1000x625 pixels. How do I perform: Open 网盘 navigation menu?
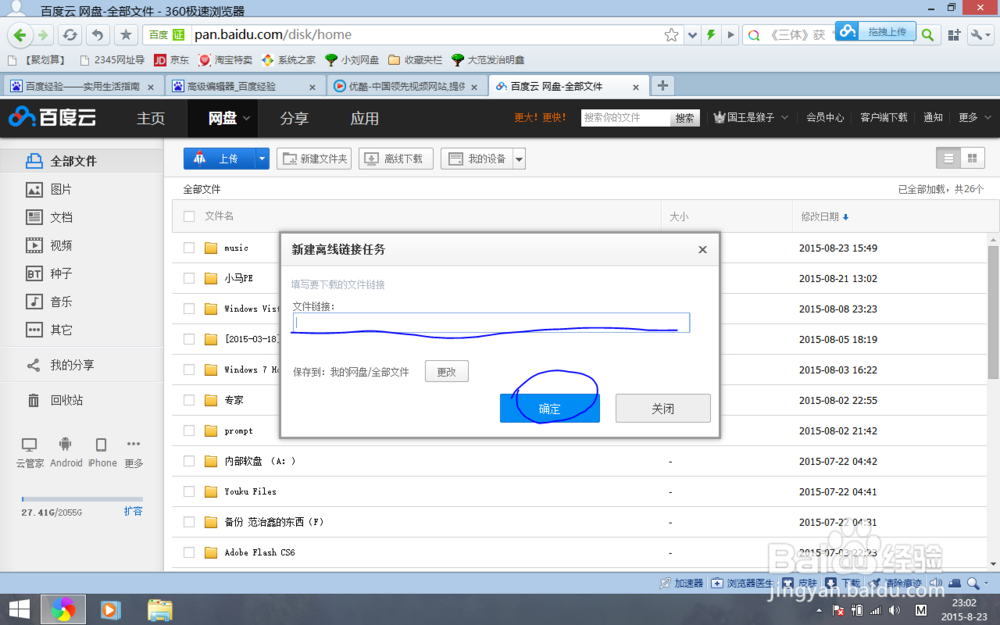[x=223, y=118]
